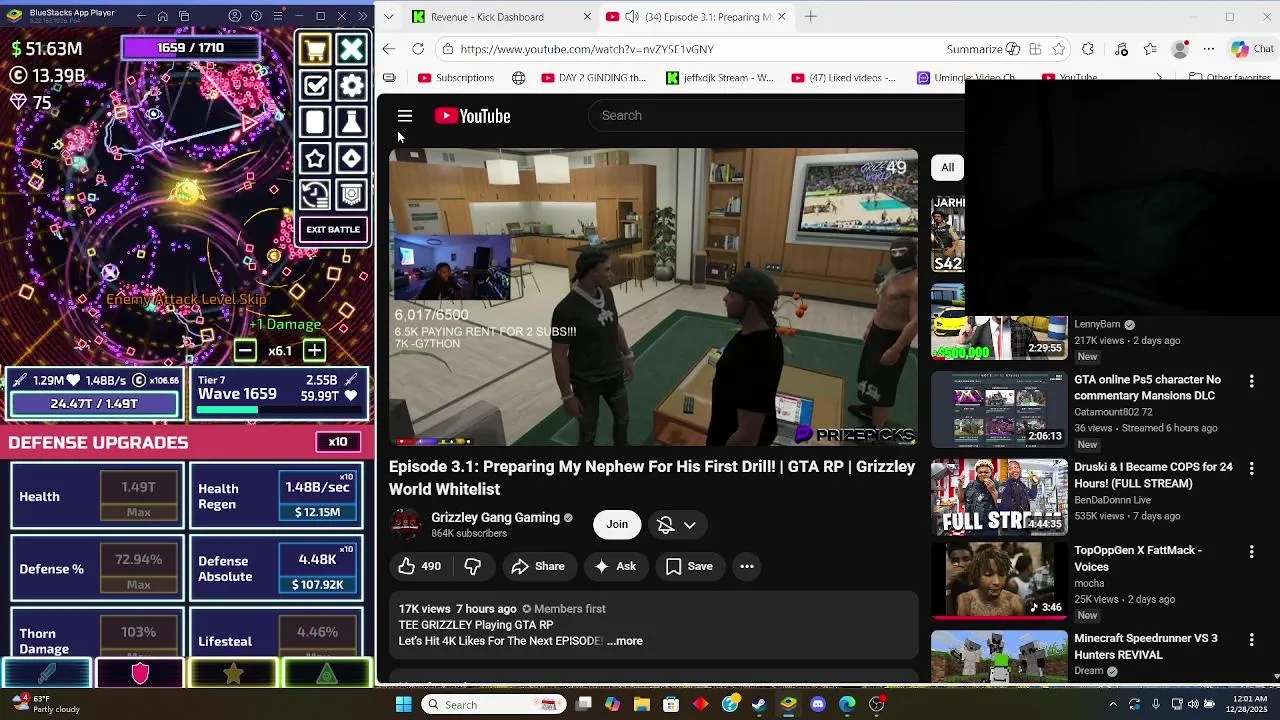
Task: Open jeffxdjk Stream bookmark
Action: tap(720, 78)
